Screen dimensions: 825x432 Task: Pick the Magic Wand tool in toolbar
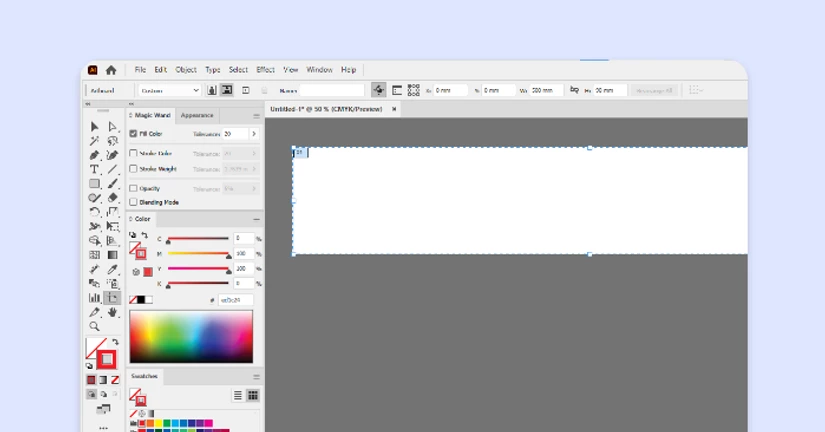point(94,141)
